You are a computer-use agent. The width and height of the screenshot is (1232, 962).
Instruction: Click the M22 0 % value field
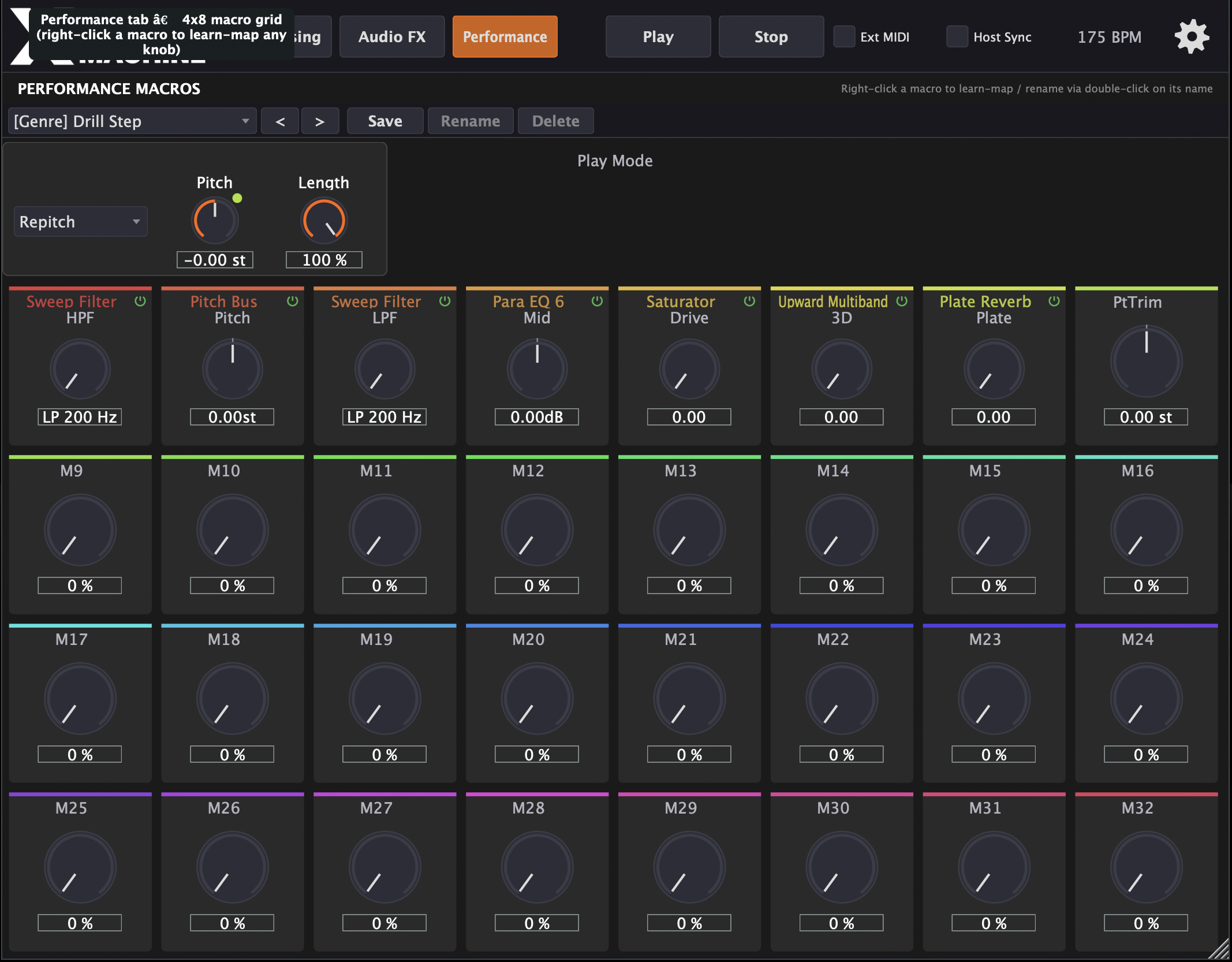(842, 754)
